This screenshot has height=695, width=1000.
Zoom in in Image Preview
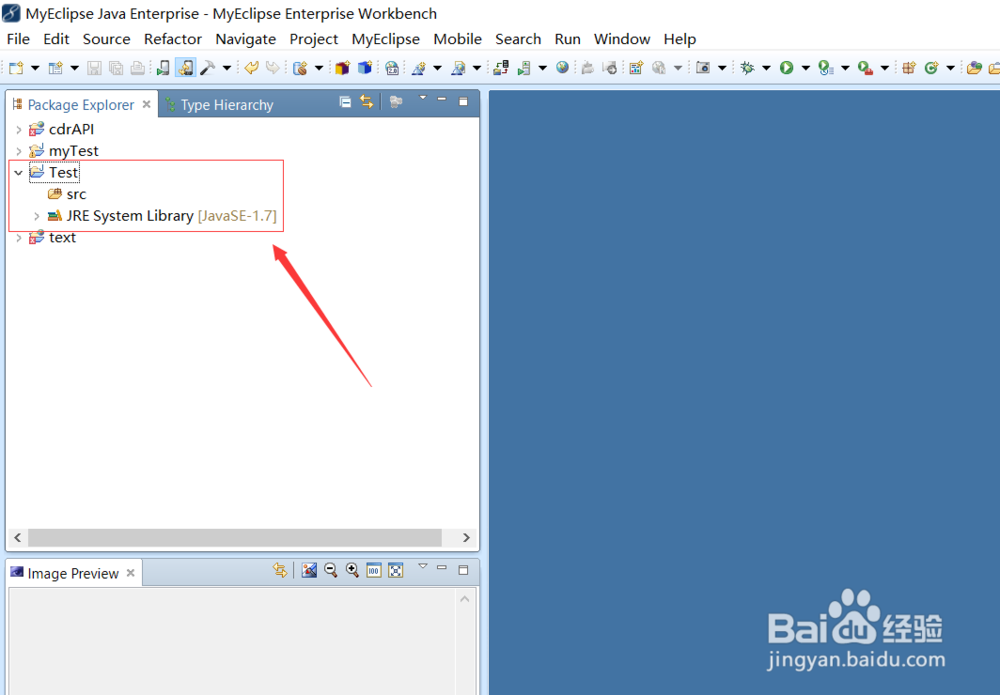click(352, 570)
